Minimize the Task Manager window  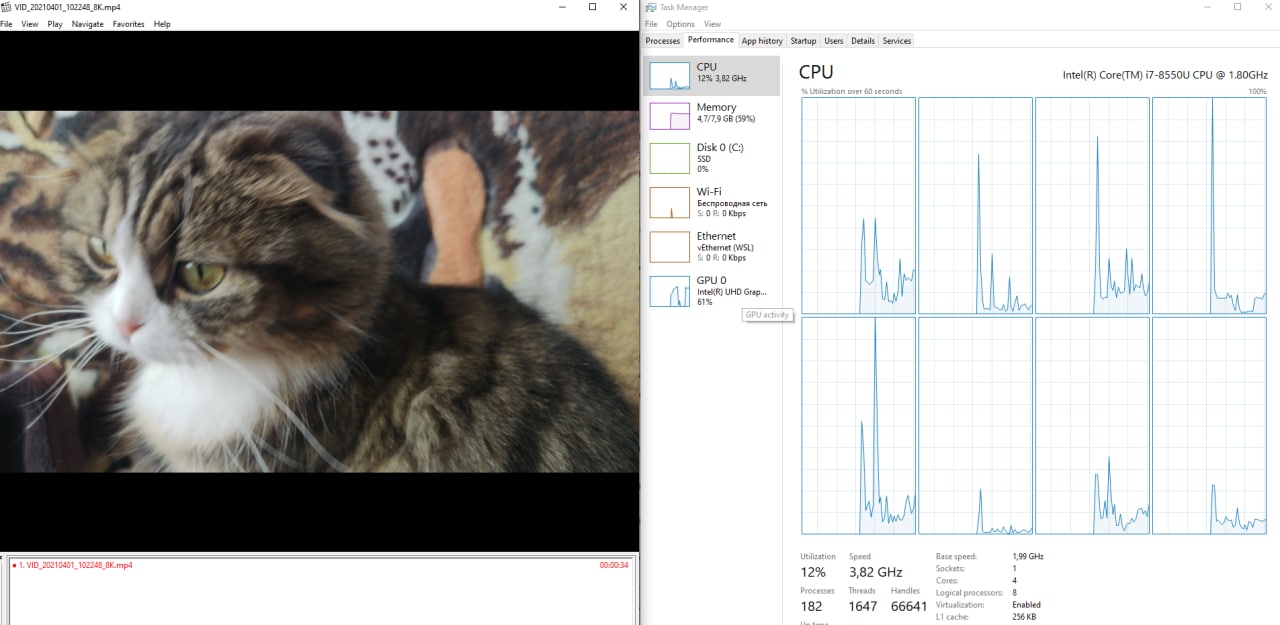click(x=1209, y=7)
